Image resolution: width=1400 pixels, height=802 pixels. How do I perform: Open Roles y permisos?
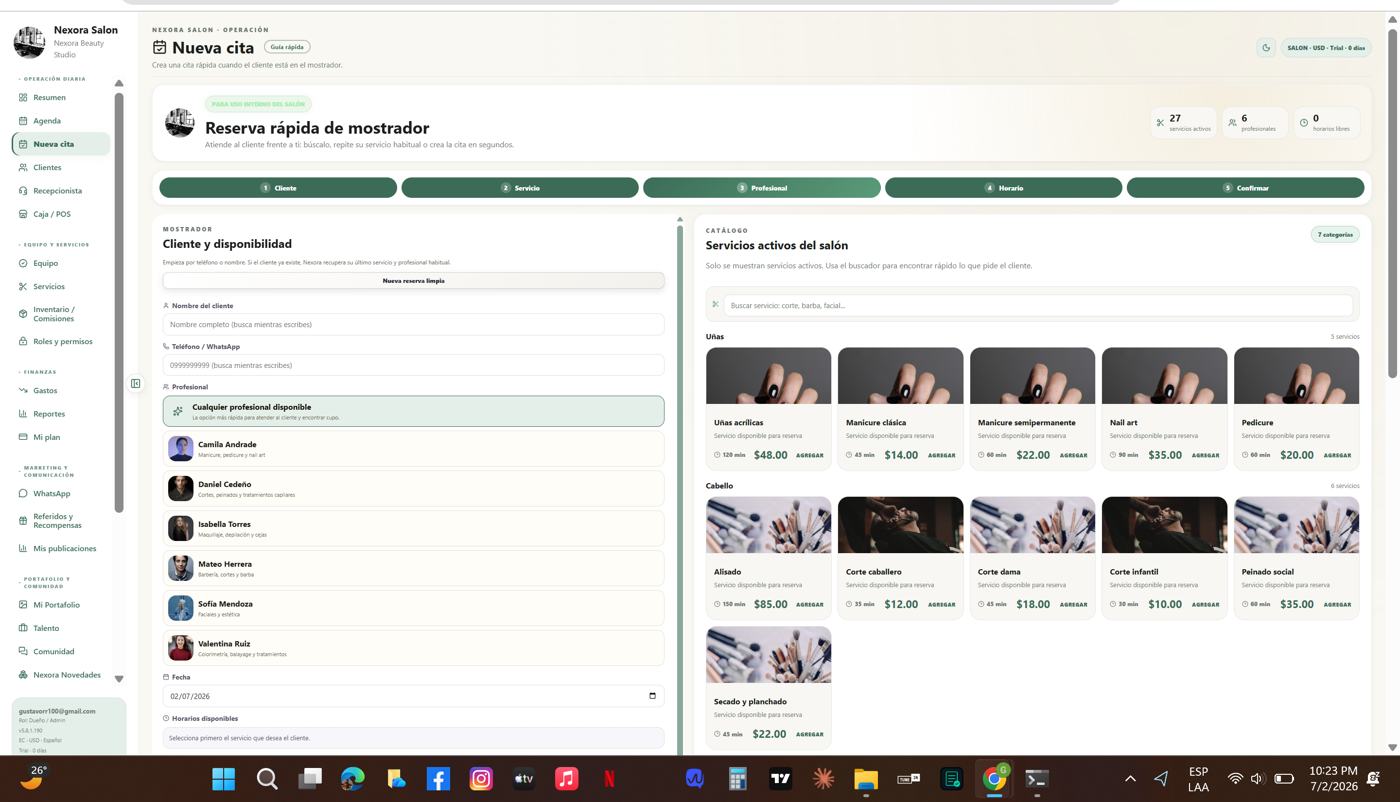[x=62, y=341]
